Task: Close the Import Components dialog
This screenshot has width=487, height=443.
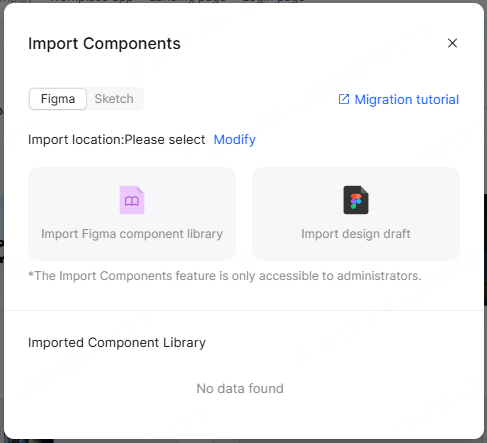Action: 452,43
